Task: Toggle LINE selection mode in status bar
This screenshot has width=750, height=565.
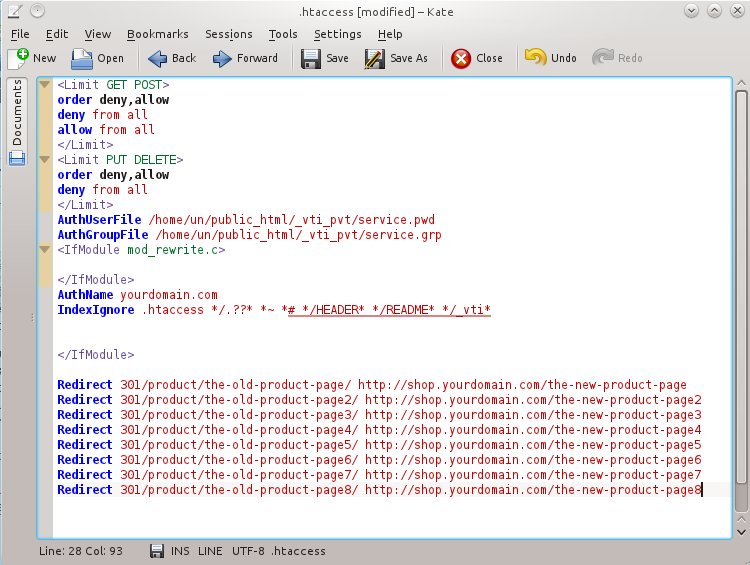Action: click(x=210, y=551)
